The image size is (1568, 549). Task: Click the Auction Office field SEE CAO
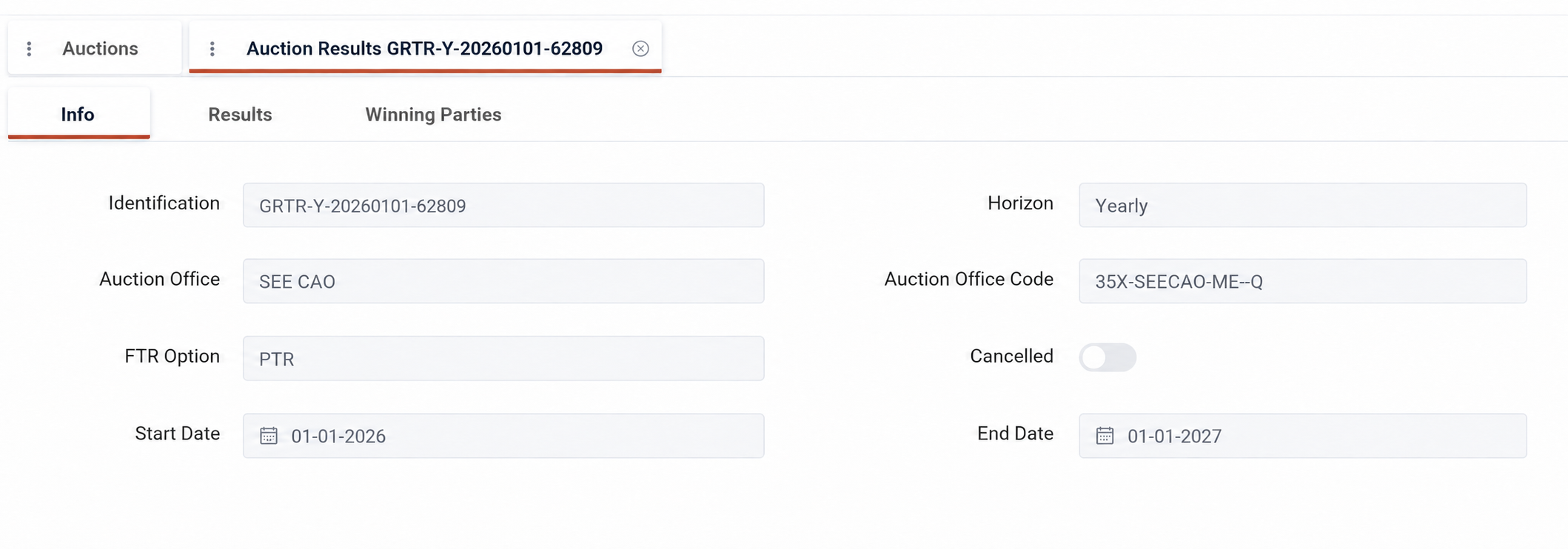(x=503, y=281)
